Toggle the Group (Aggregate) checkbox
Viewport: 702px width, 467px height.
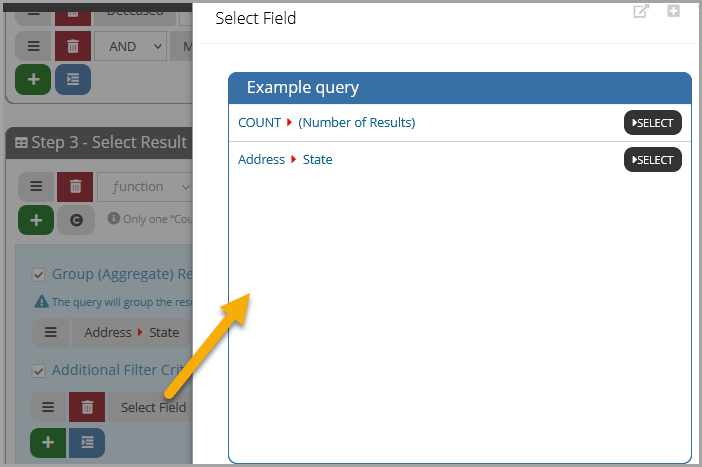[x=39, y=274]
